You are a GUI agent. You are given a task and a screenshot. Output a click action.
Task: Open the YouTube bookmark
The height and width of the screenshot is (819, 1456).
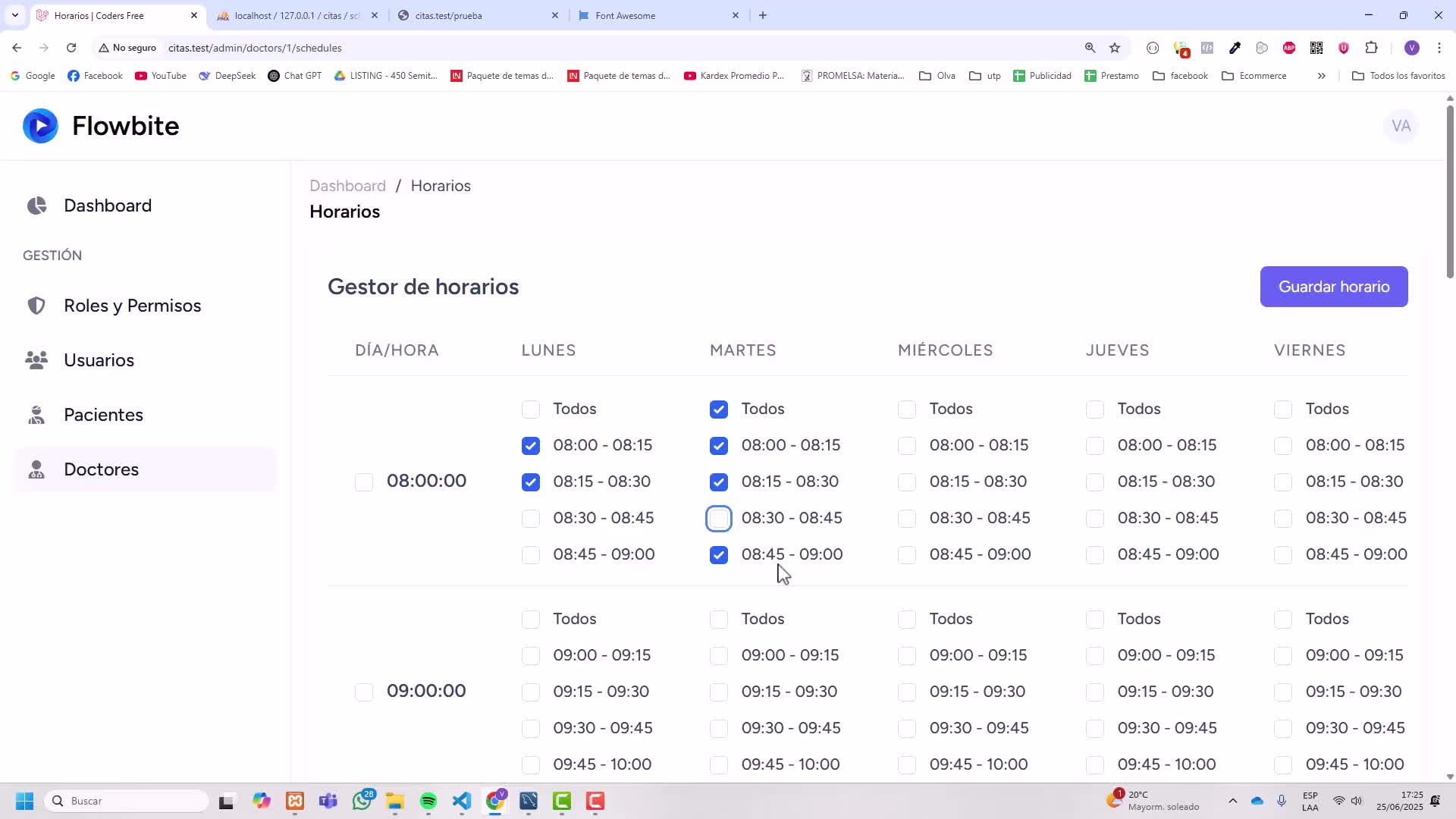(x=161, y=76)
